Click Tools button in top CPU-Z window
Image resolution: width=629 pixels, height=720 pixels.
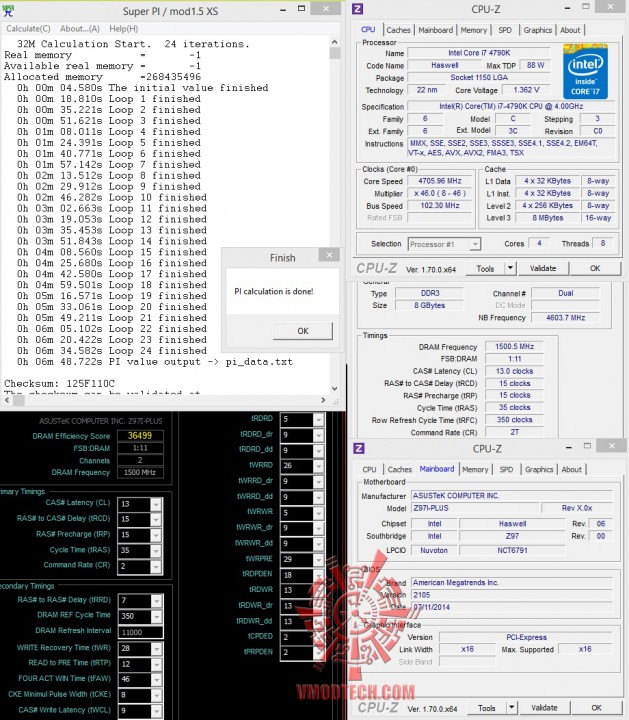point(485,269)
